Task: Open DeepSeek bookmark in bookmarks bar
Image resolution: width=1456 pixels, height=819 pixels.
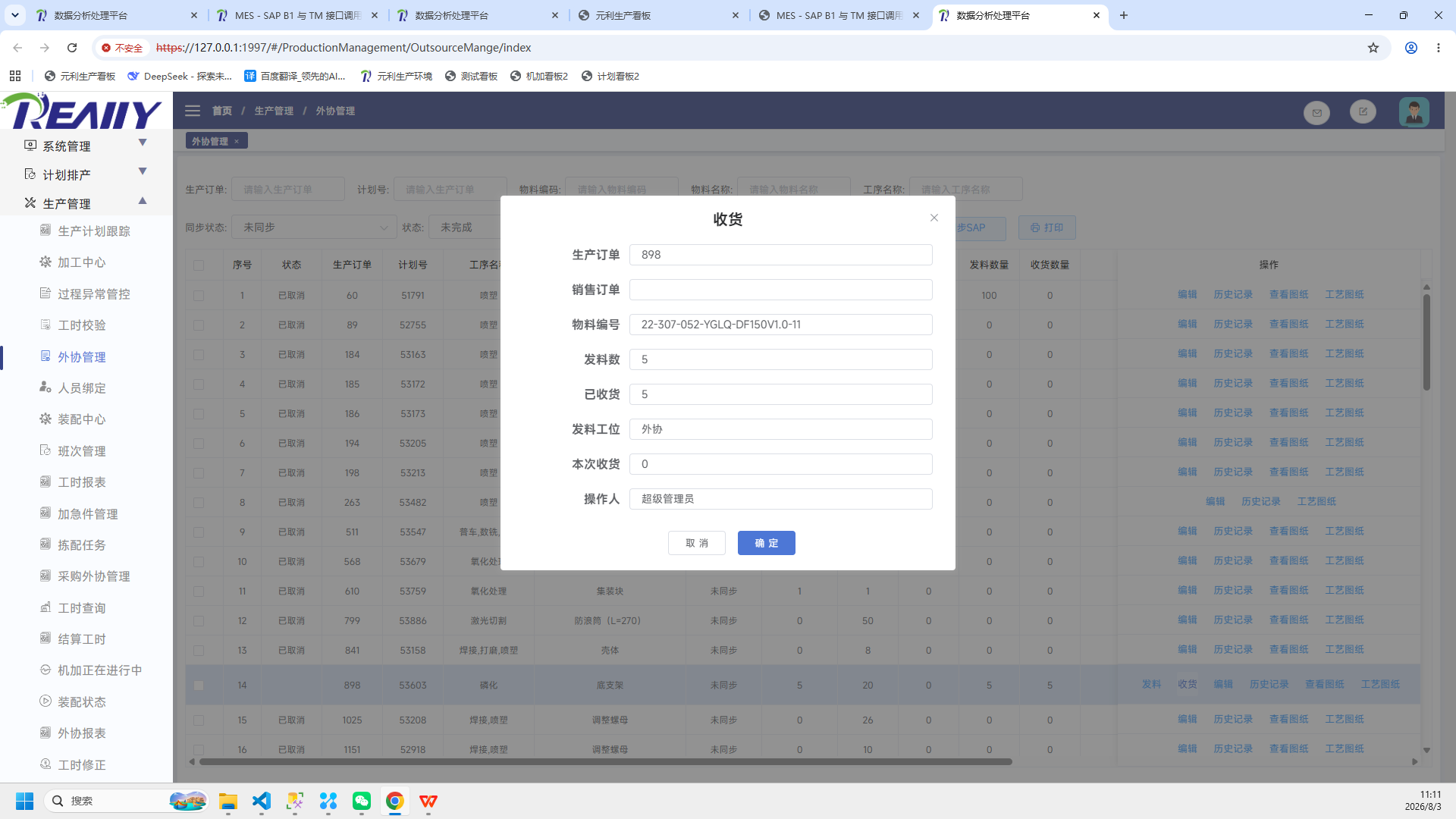Action: [x=180, y=76]
